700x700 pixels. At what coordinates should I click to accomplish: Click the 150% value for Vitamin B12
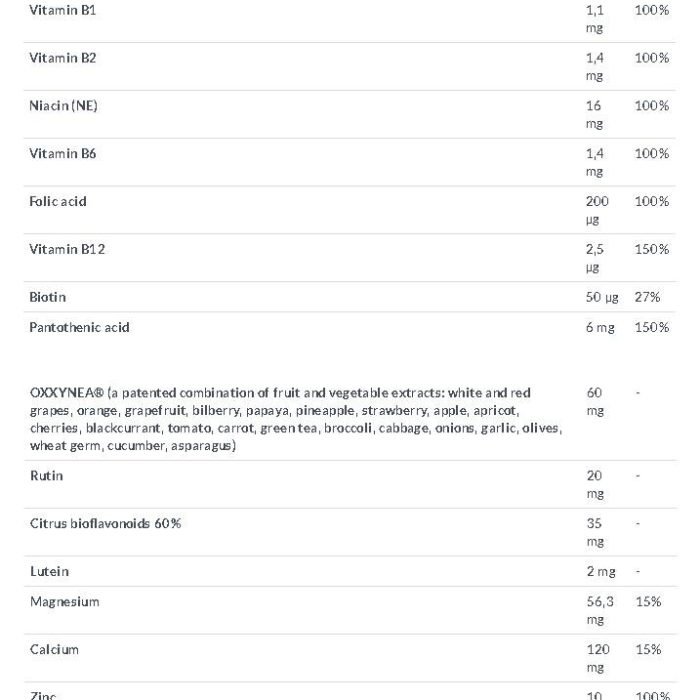click(652, 249)
